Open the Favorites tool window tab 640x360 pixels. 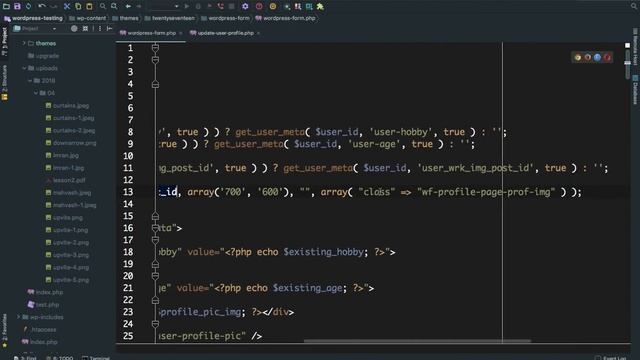click(4, 330)
